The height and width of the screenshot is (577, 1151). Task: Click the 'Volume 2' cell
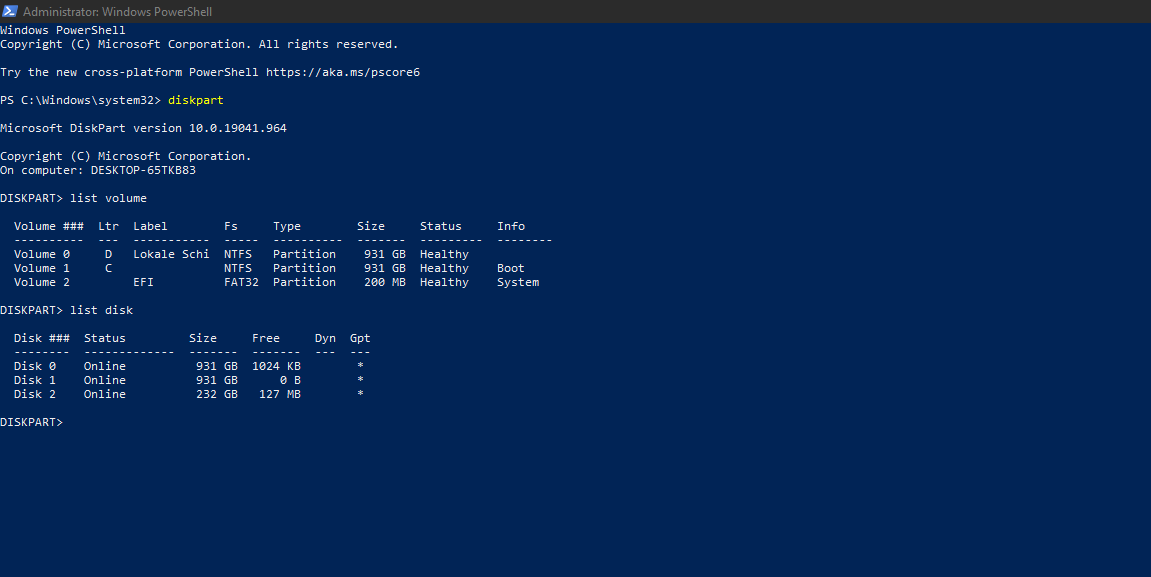tap(42, 282)
